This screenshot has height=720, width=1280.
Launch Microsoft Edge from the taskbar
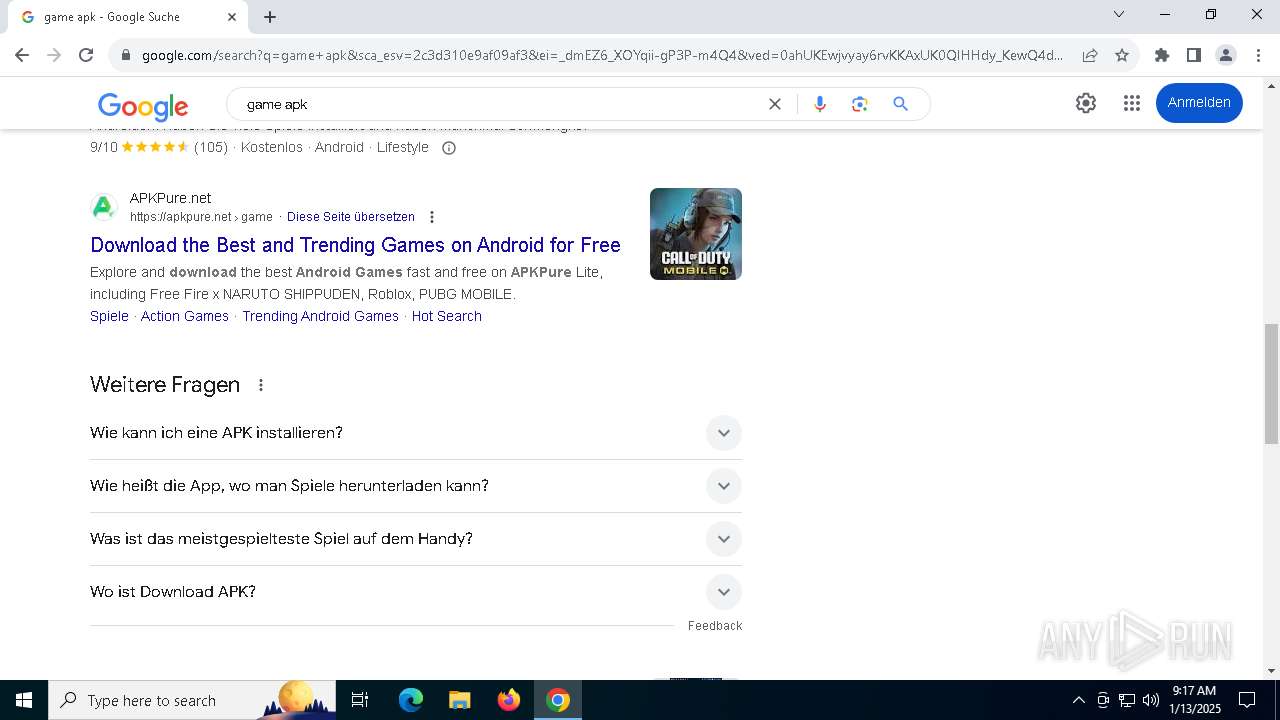click(x=411, y=700)
